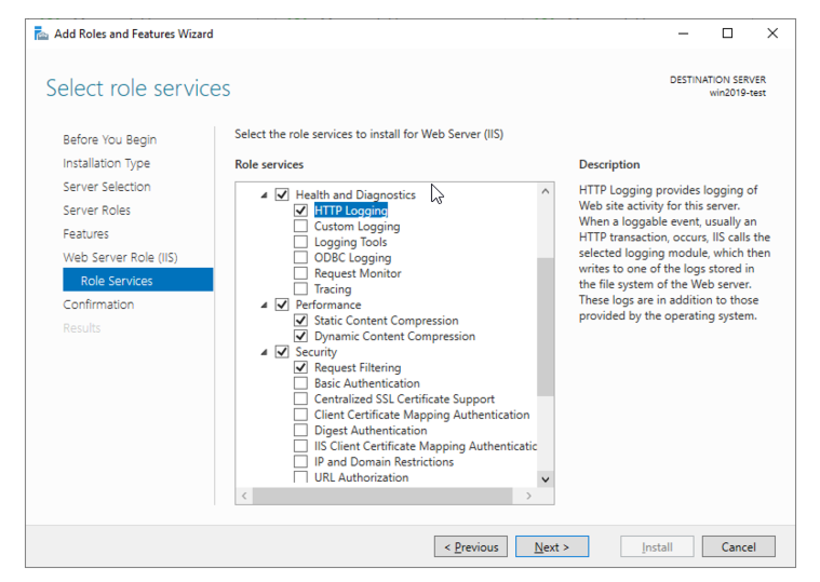The image size is (820, 582).
Task: Close the Add Roles and Features Wizard
Action: pos(772,33)
